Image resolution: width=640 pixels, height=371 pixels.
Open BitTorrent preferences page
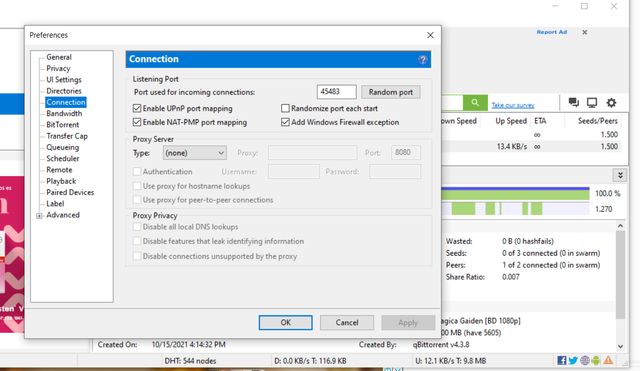pyautogui.click(x=62, y=125)
